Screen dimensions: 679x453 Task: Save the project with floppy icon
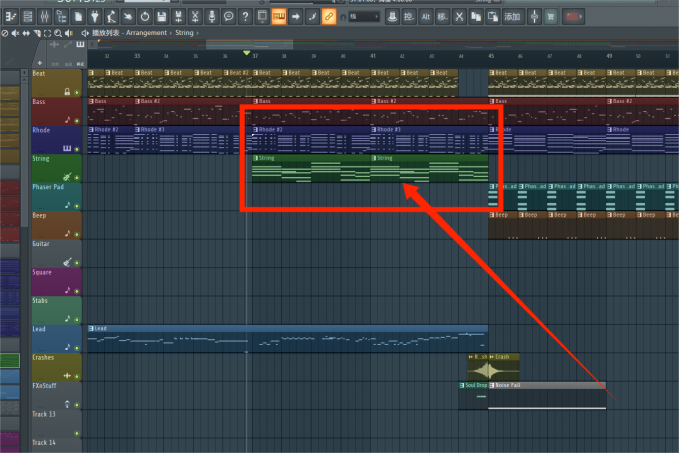[x=162, y=17]
